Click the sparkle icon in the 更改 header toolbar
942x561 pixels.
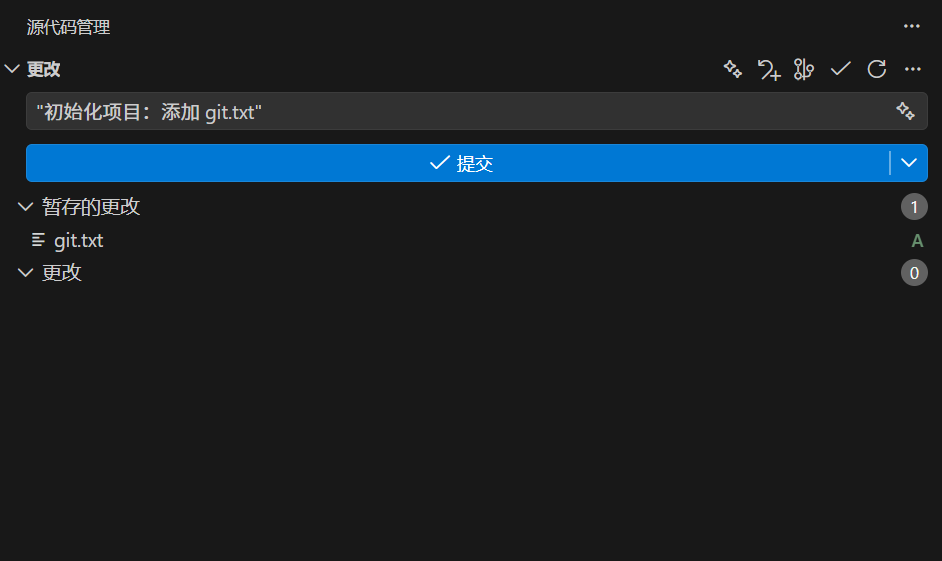[733, 69]
